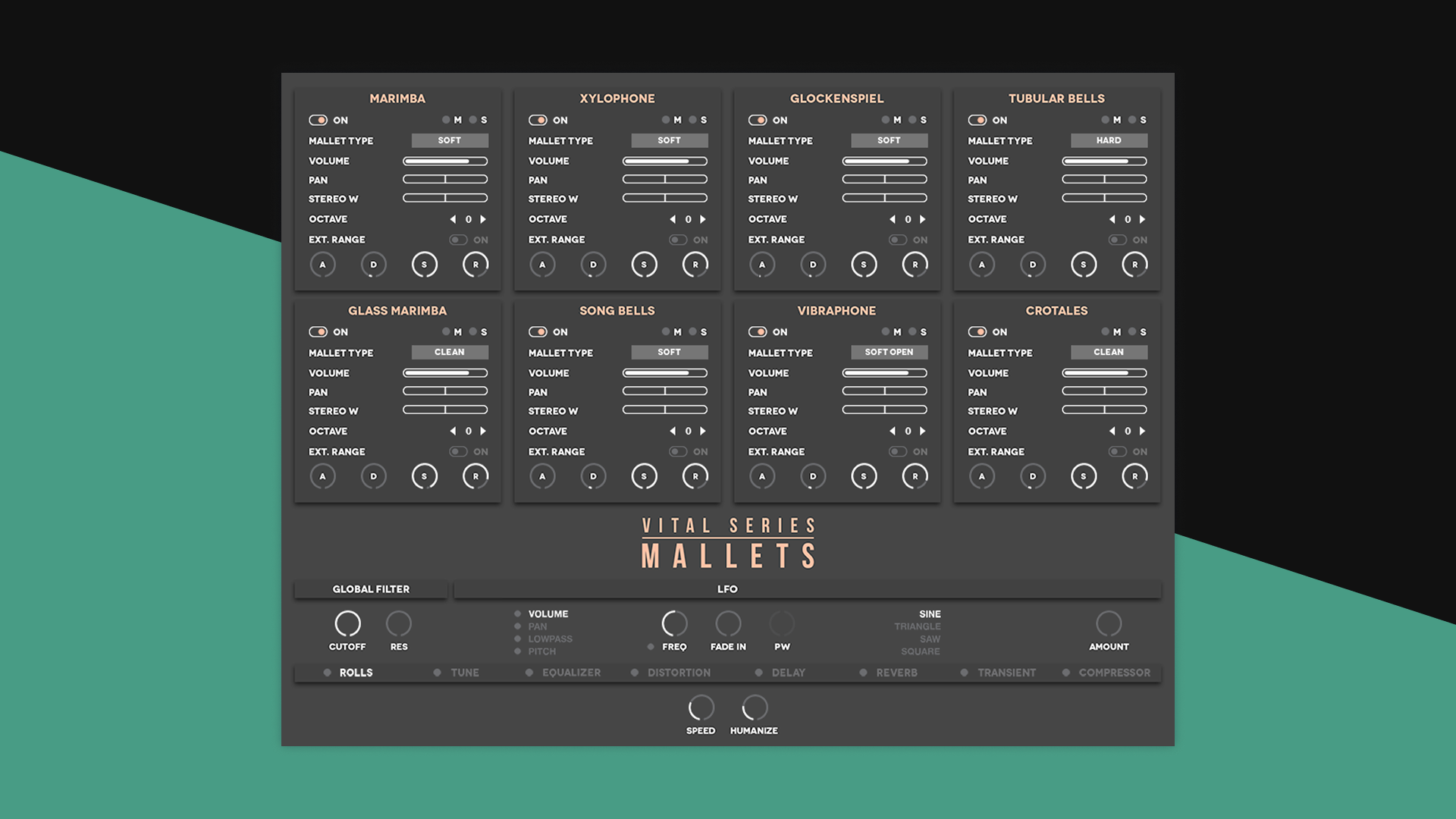This screenshot has width=1456, height=819.
Task: Open the HARD mallet type selector on Tubular Bells
Action: (x=1109, y=140)
